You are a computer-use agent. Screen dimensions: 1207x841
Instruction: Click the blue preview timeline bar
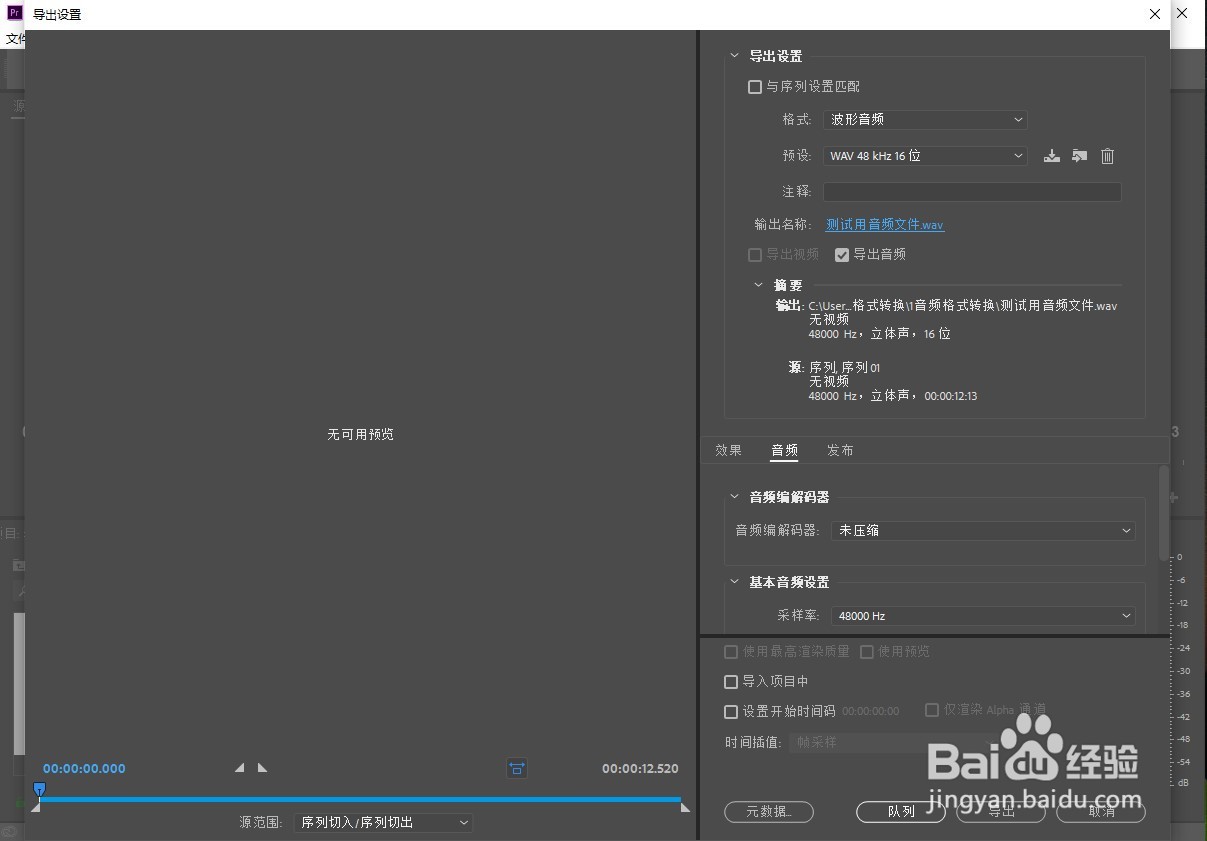360,800
